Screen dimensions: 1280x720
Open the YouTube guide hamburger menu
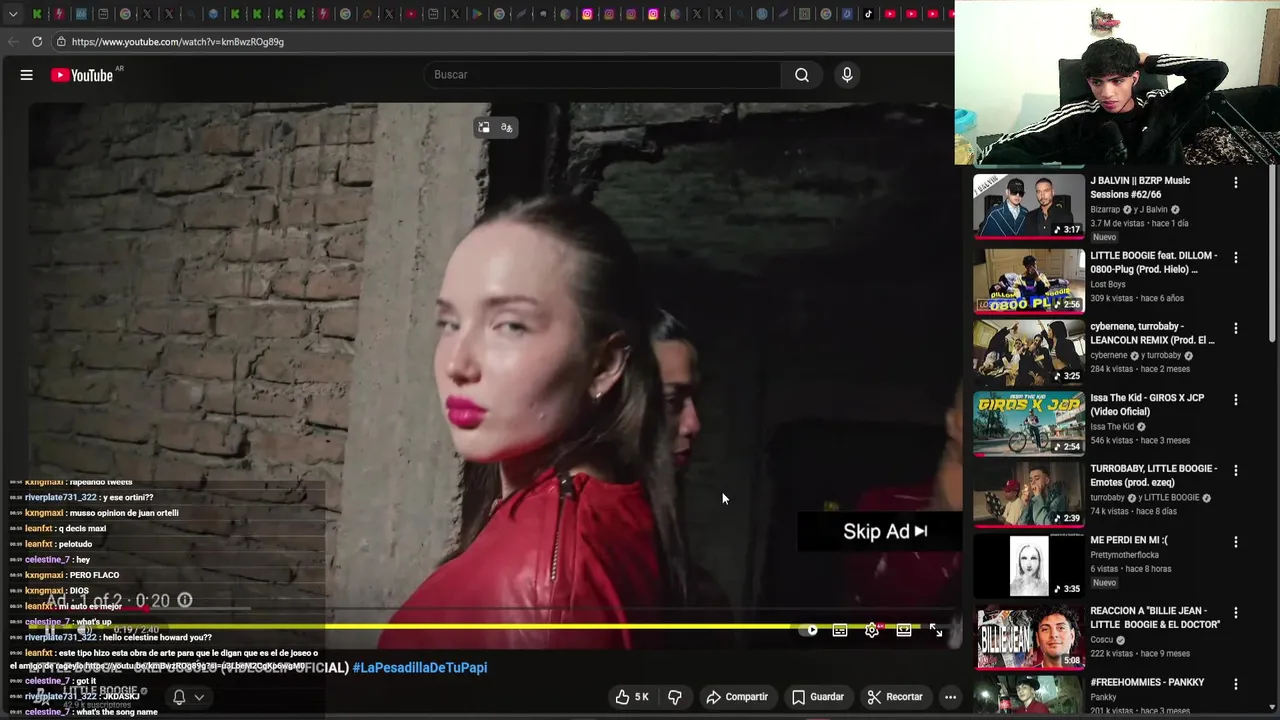pos(27,75)
